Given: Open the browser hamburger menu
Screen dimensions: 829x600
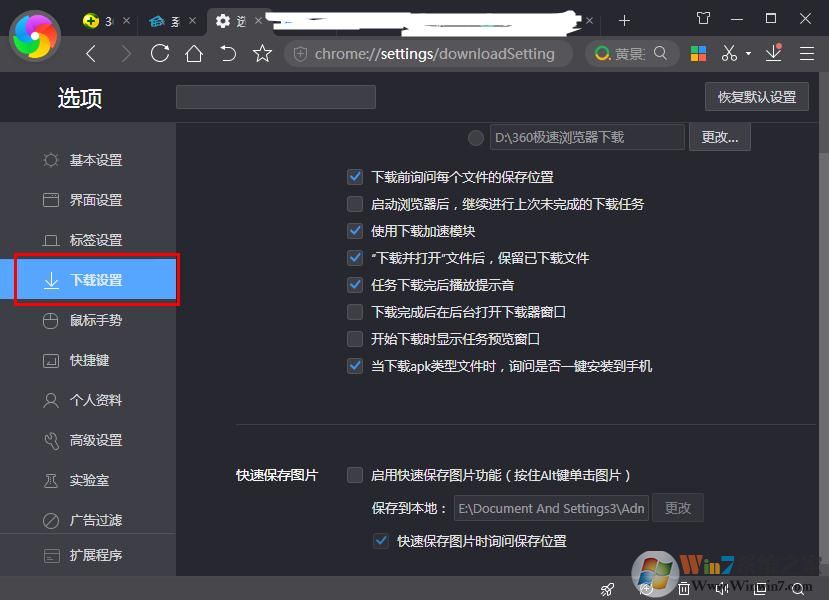Looking at the screenshot, I should coord(806,53).
